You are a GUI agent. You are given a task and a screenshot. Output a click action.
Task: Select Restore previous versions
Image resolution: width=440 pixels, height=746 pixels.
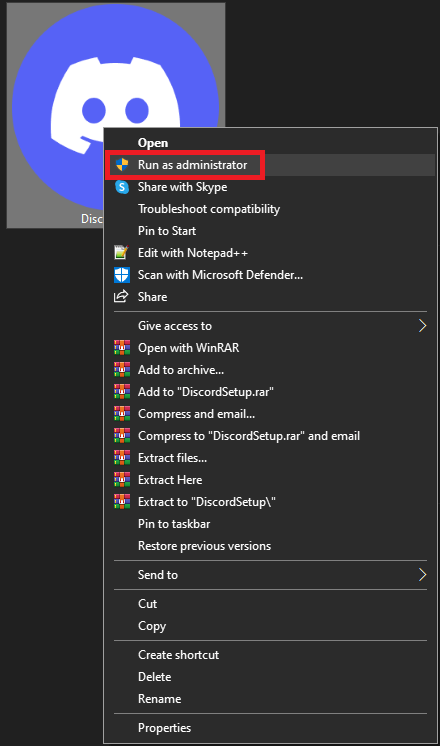point(270,546)
